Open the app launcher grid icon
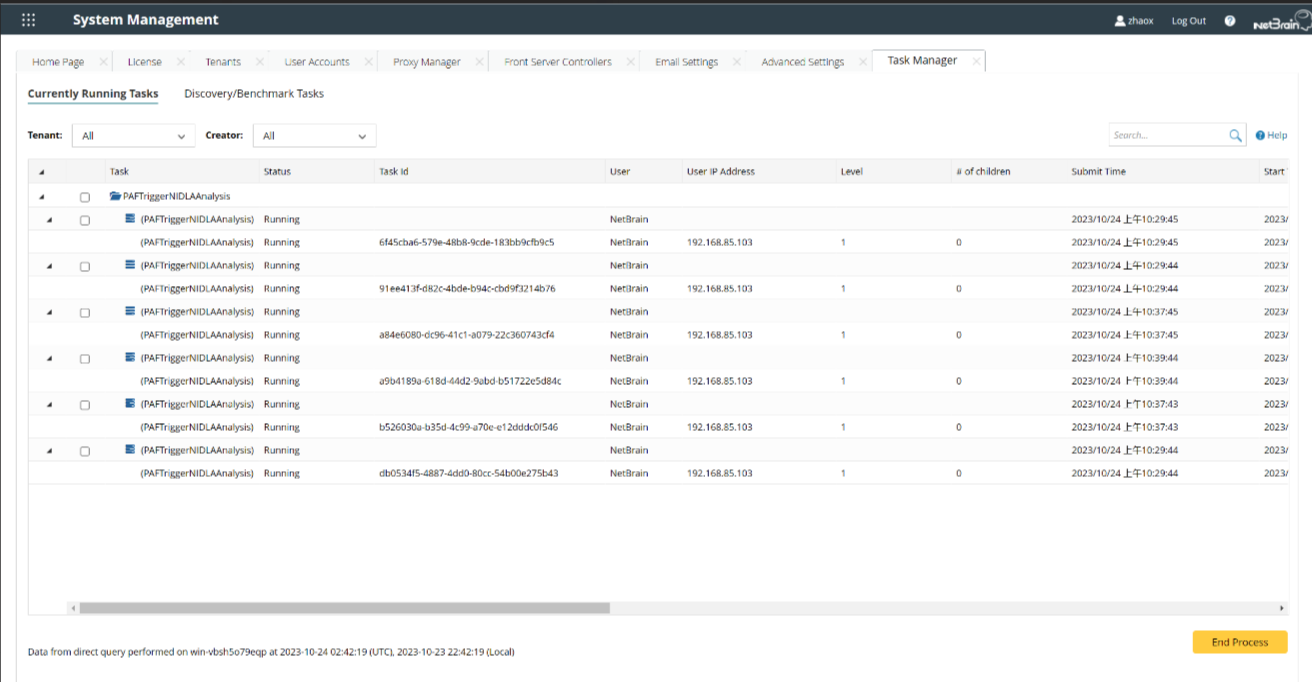Screen dimensions: 1312x682 click(x=28, y=20)
